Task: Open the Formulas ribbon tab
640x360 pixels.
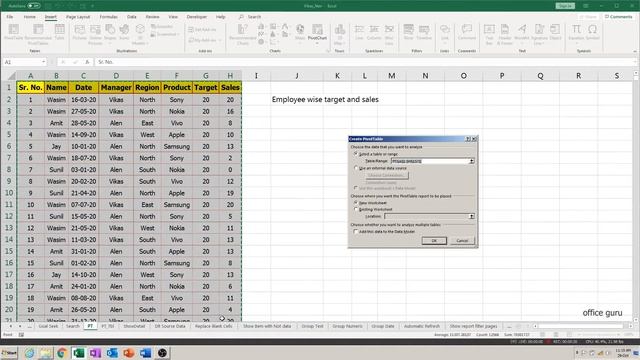Action: [x=109, y=17]
